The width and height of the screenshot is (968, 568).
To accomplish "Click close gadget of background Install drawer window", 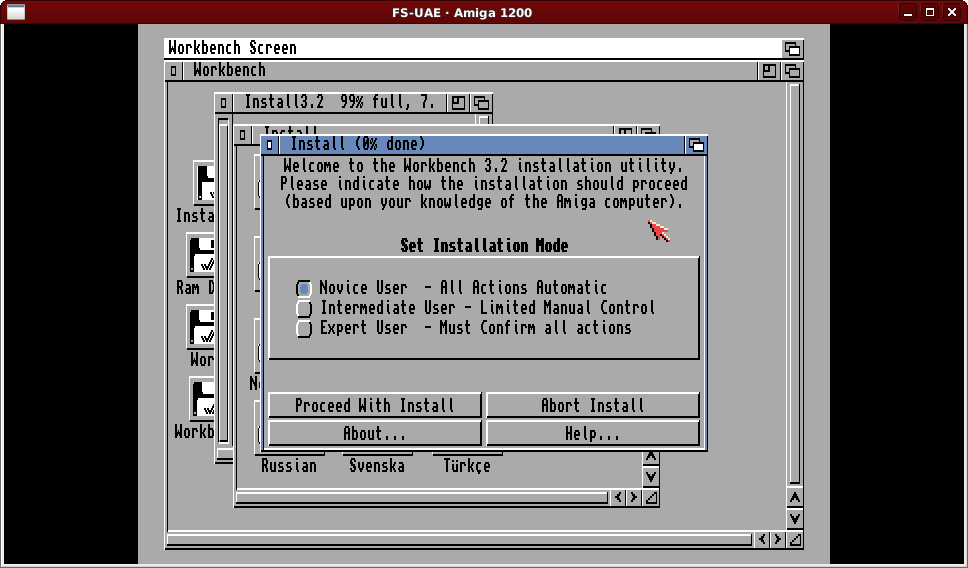I will pos(243,134).
